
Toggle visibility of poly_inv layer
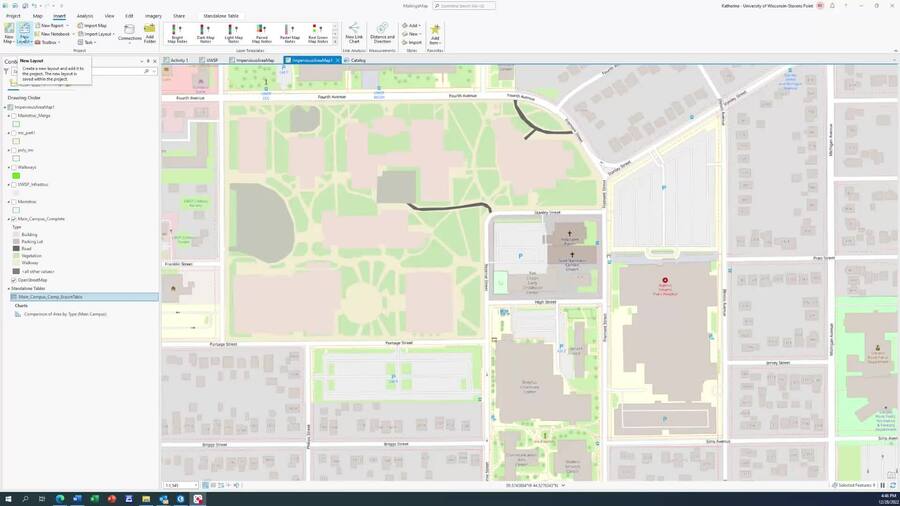pyautogui.click(x=14, y=150)
